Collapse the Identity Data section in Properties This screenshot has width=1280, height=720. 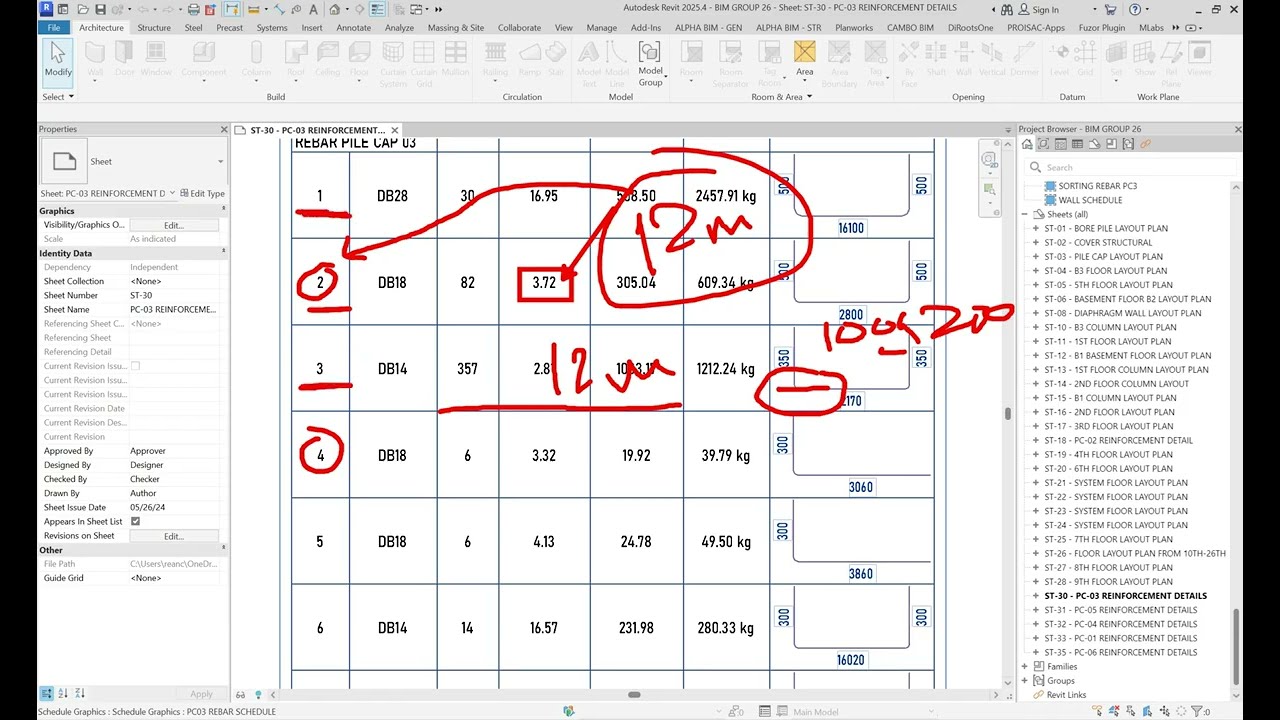[223, 253]
